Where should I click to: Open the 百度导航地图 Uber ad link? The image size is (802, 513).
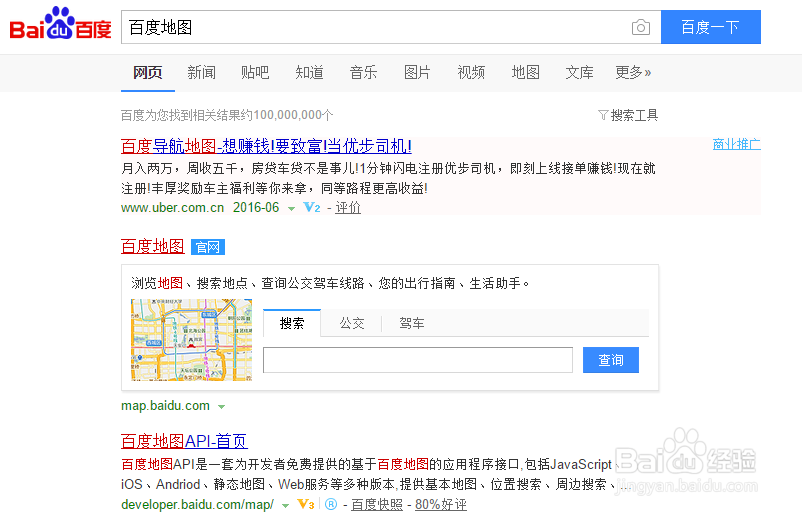click(266, 146)
